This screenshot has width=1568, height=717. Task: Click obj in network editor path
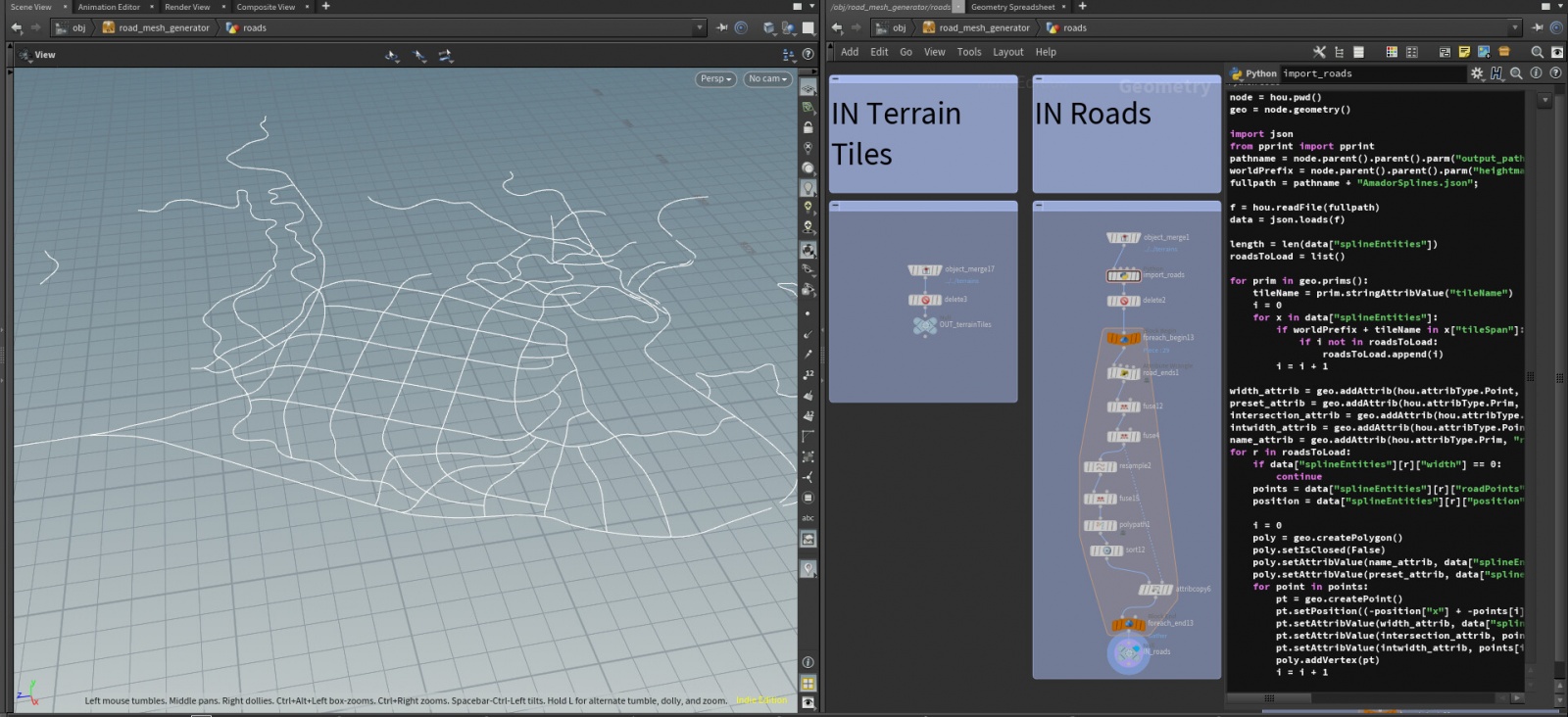point(899,27)
